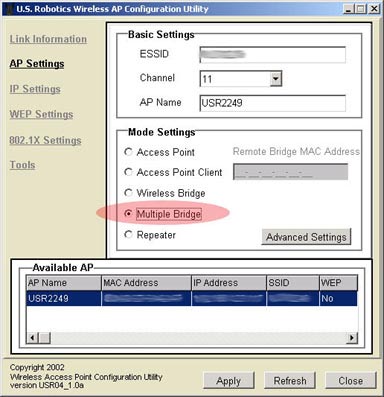Select AP Settings in the sidebar
This screenshot has height=397, width=384.
(x=37, y=64)
